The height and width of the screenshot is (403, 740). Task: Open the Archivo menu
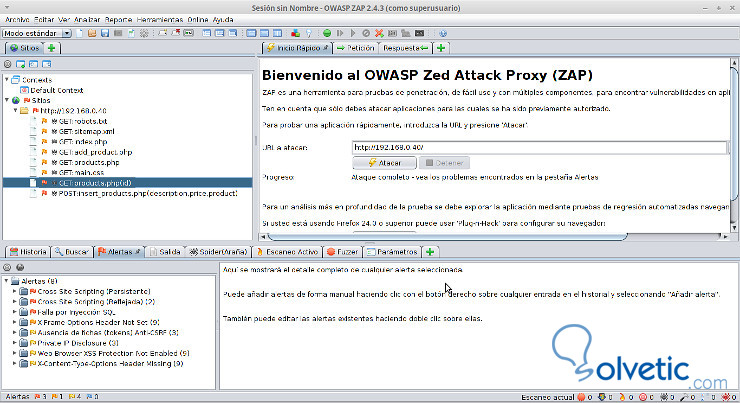17,19
